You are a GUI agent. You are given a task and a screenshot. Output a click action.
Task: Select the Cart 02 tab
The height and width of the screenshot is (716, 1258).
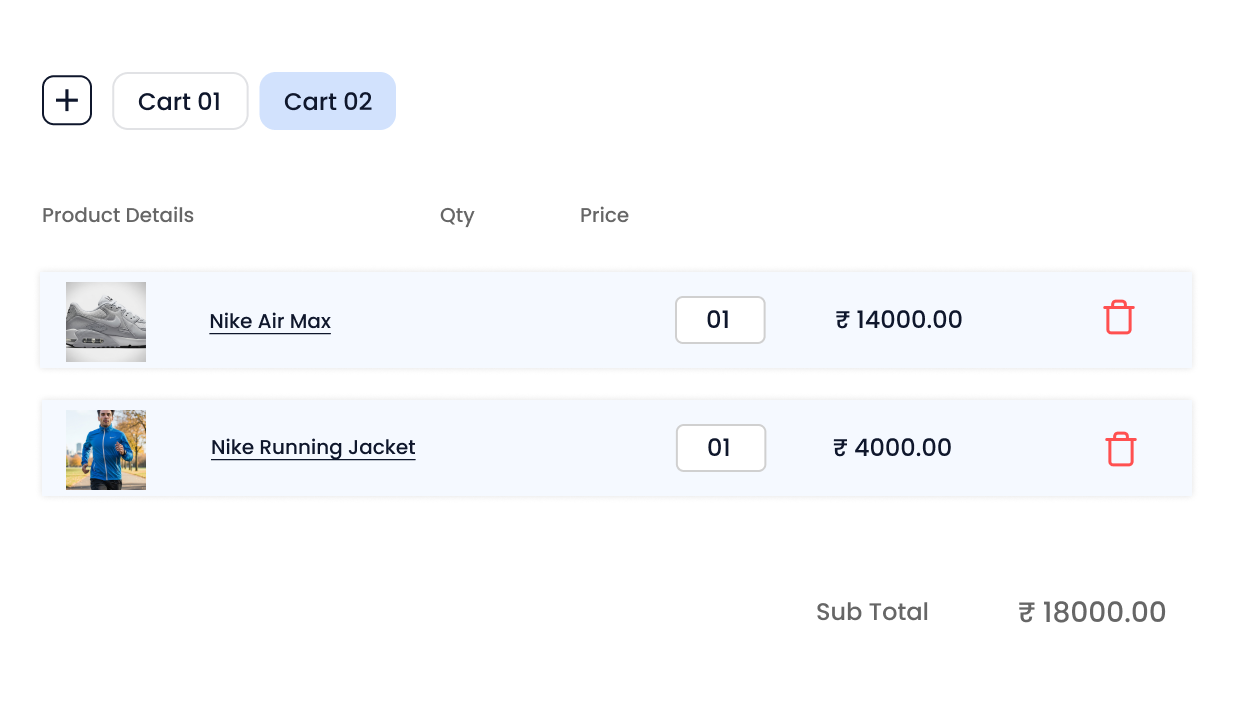point(328,101)
